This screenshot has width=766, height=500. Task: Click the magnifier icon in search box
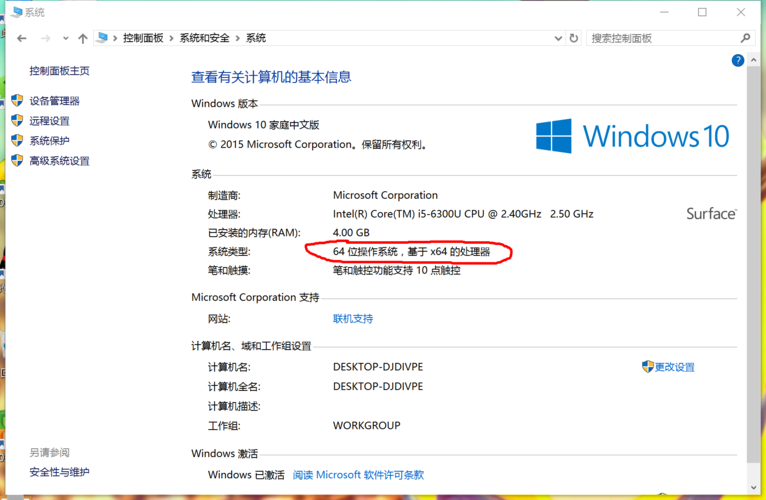coord(745,38)
